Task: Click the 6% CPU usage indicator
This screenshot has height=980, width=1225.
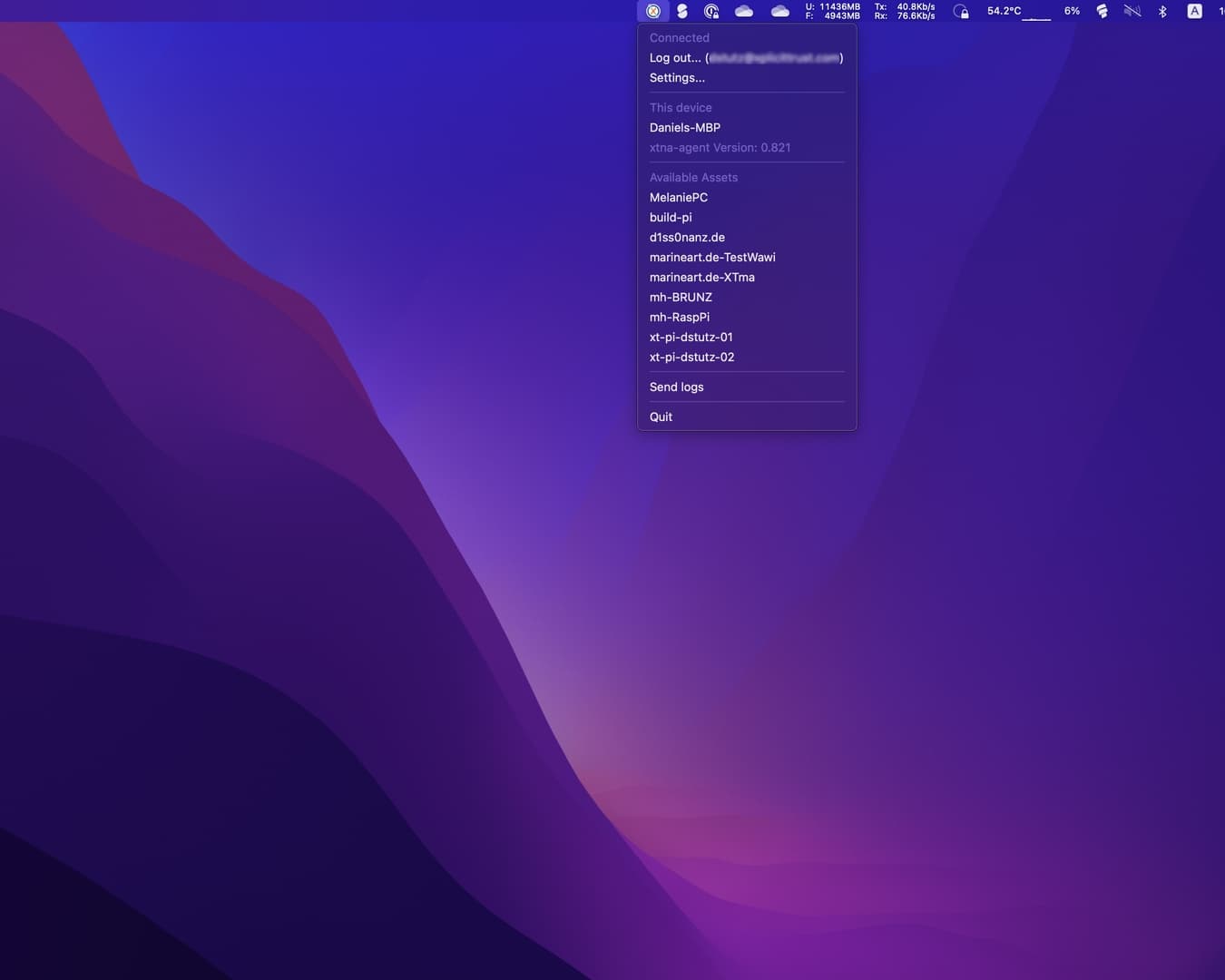Action: click(1072, 11)
